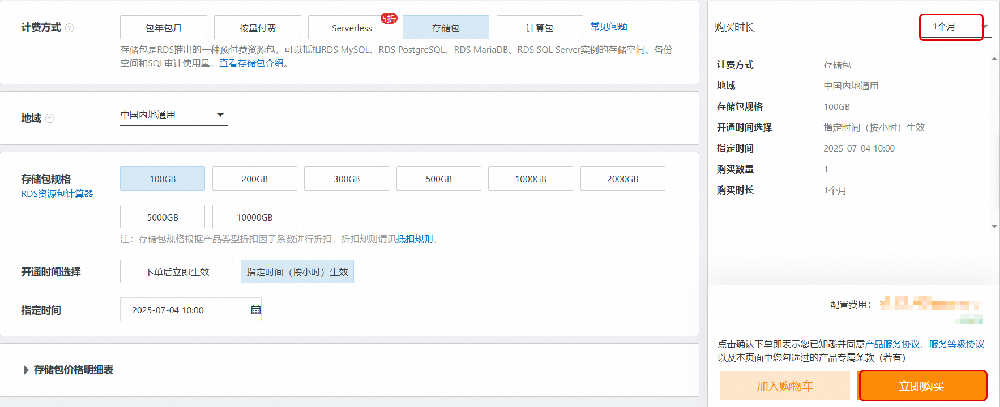Screen dimensions: 1000x407
Task: Choose 下单后立即生效 activation option
Action: (x=176, y=271)
